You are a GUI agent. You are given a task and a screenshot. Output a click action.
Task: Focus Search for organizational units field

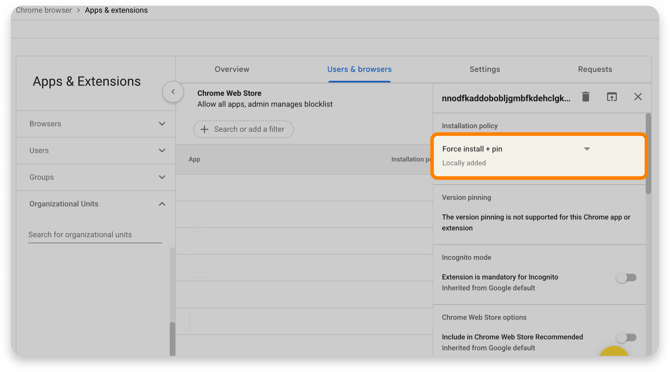[x=95, y=234]
